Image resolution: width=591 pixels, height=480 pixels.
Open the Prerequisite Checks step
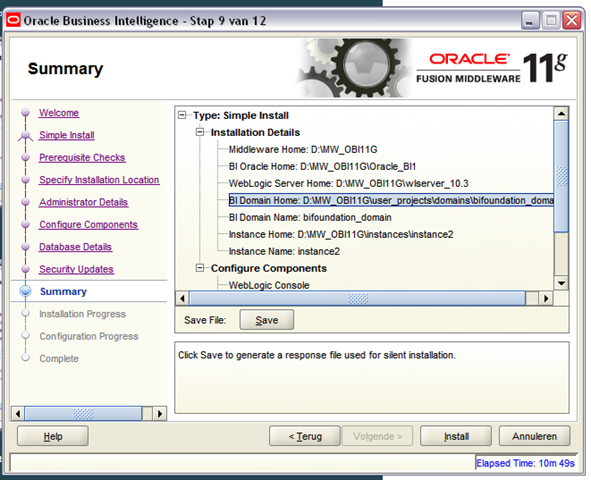[82, 157]
